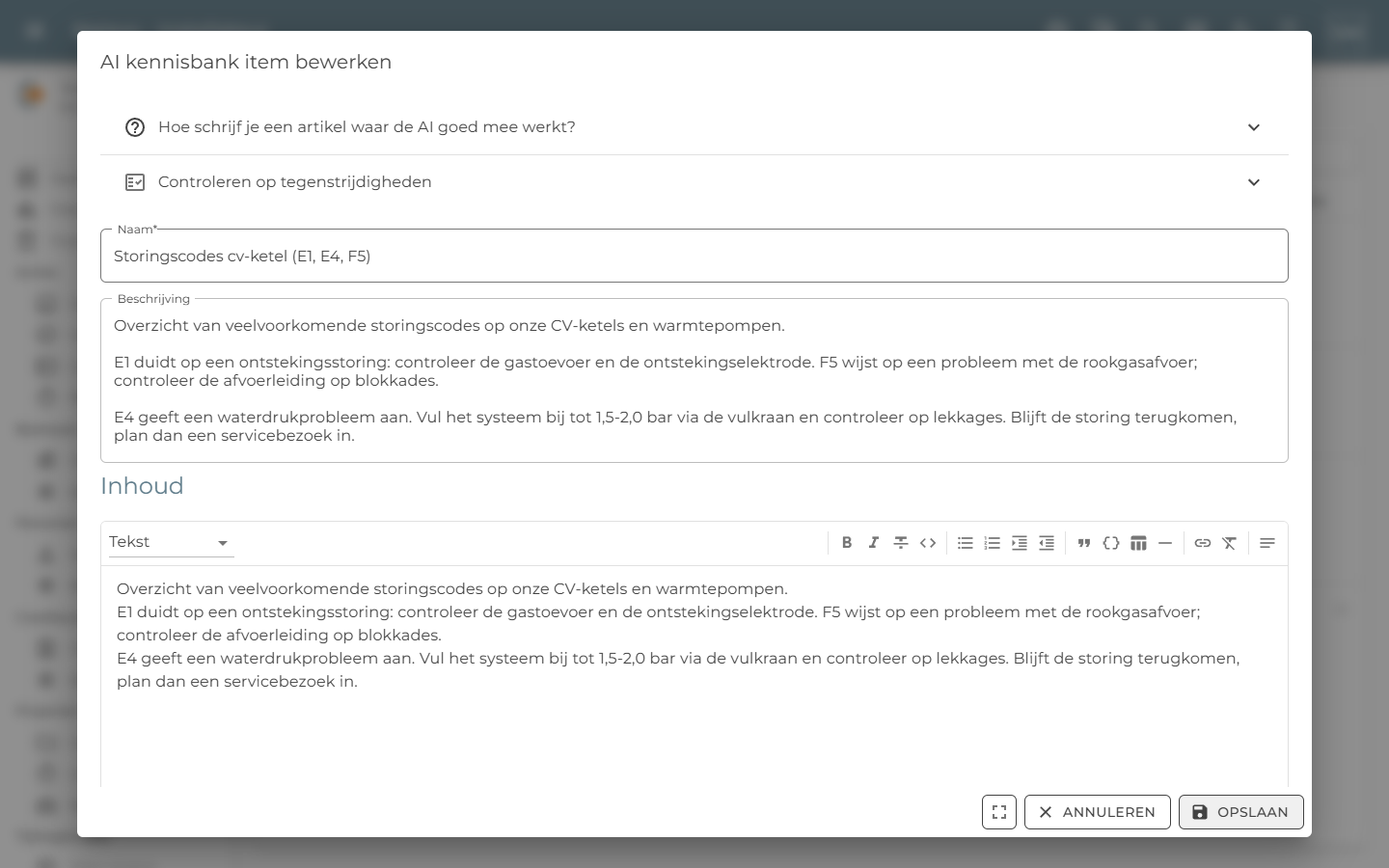Insert blockquote icon
Image resolution: width=1389 pixels, height=868 pixels.
point(1084,543)
